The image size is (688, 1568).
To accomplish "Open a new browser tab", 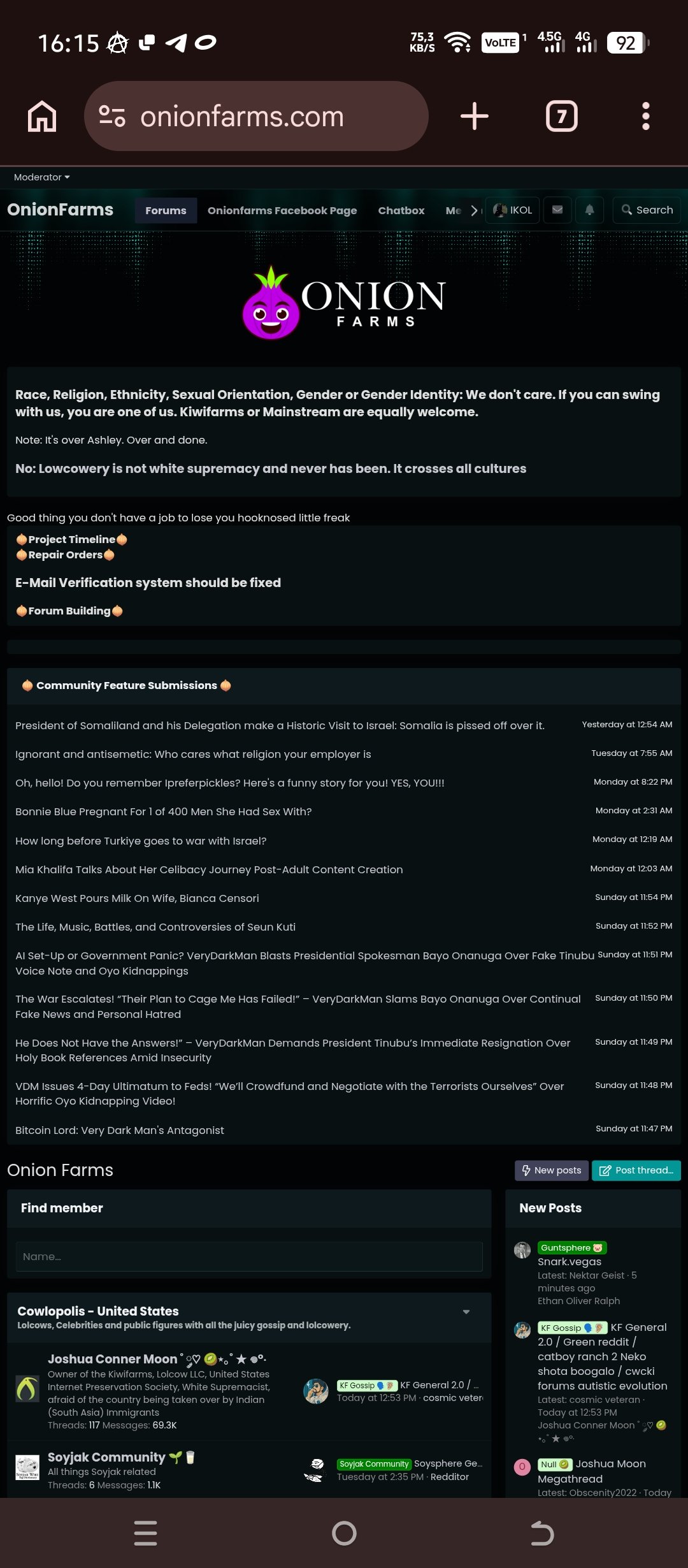I will pyautogui.click(x=475, y=117).
